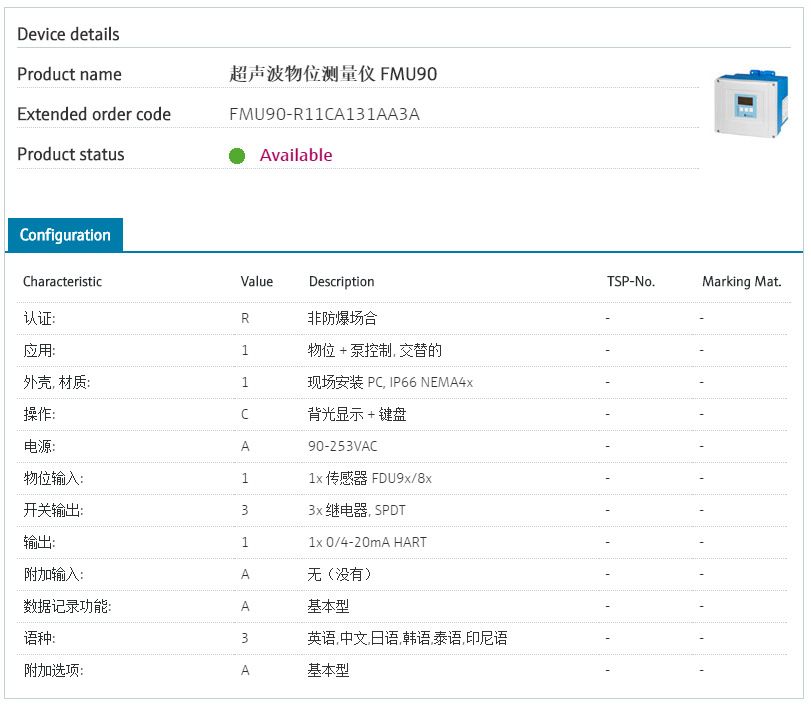
Task: Click the 3x 继电器, SPDT description
Action: point(357,510)
